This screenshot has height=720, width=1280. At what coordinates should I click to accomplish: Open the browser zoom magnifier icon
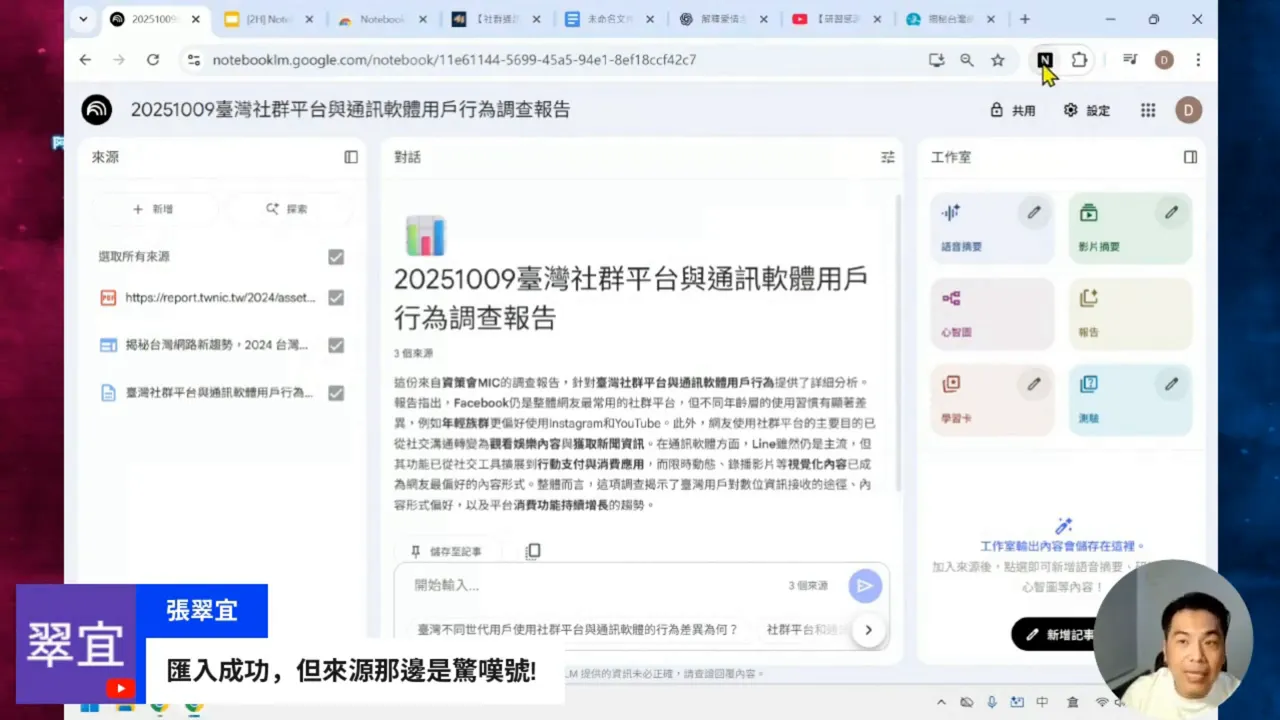[967, 60]
